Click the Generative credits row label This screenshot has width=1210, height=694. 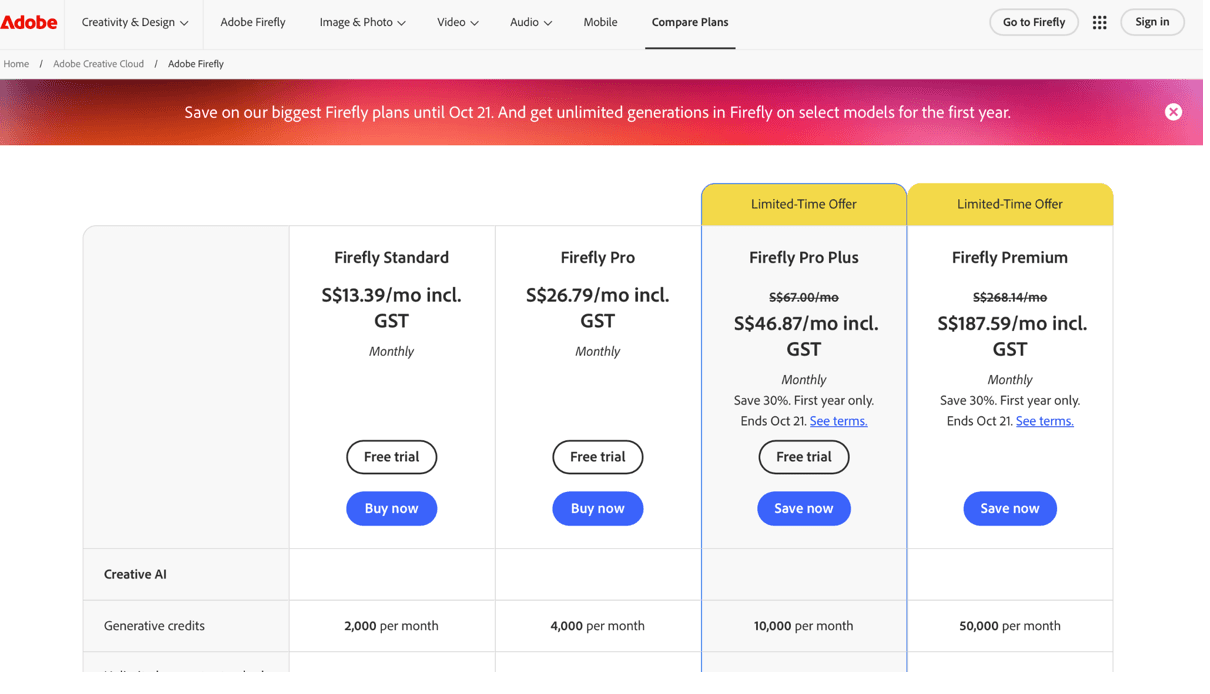click(x=154, y=626)
